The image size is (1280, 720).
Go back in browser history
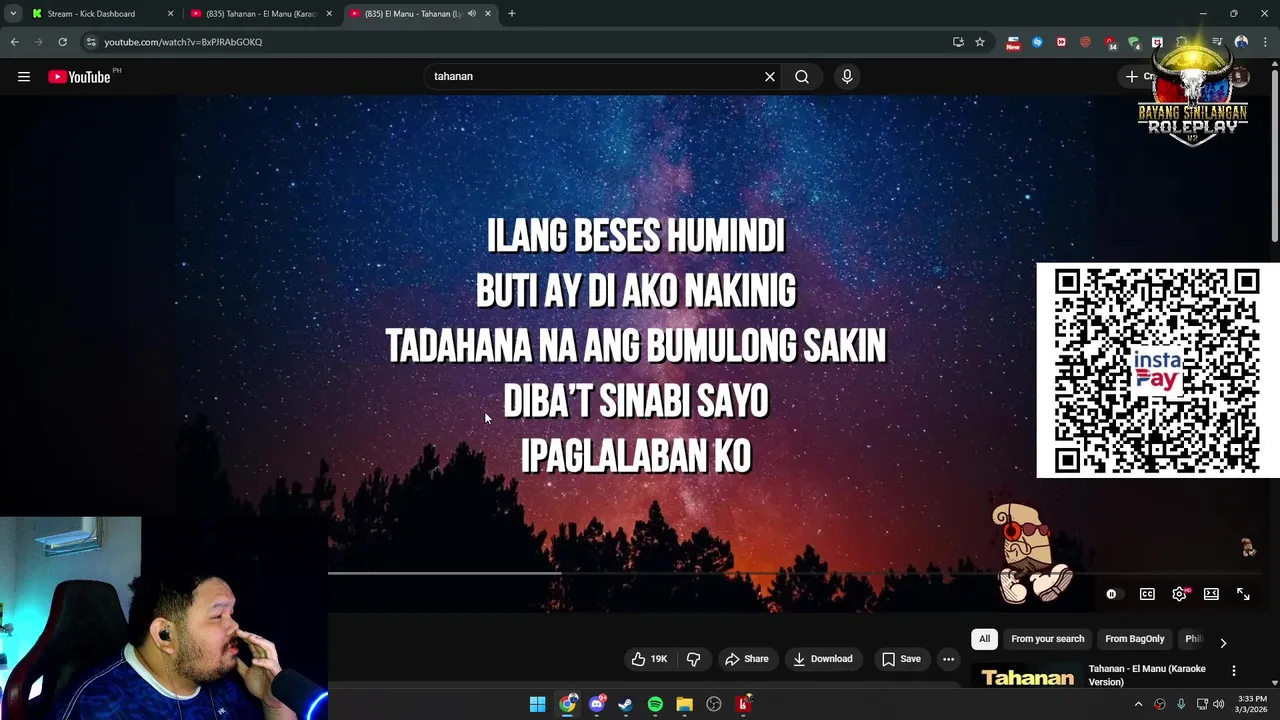pyautogui.click(x=14, y=42)
